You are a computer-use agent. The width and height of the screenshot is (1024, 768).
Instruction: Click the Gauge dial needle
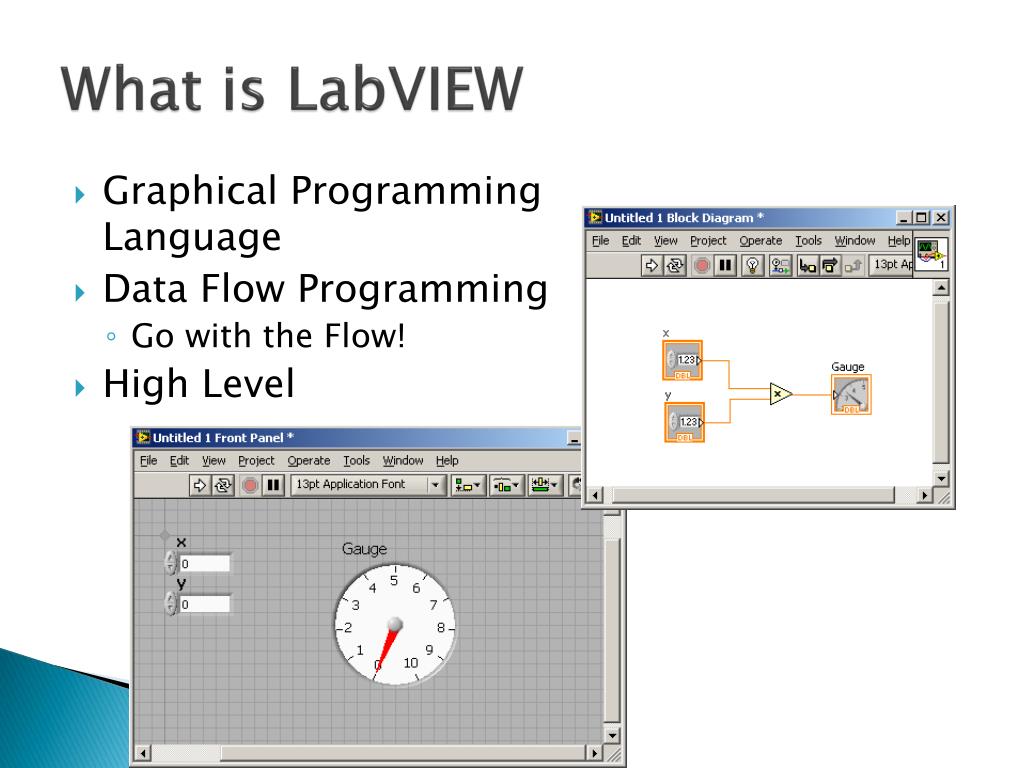[x=387, y=649]
